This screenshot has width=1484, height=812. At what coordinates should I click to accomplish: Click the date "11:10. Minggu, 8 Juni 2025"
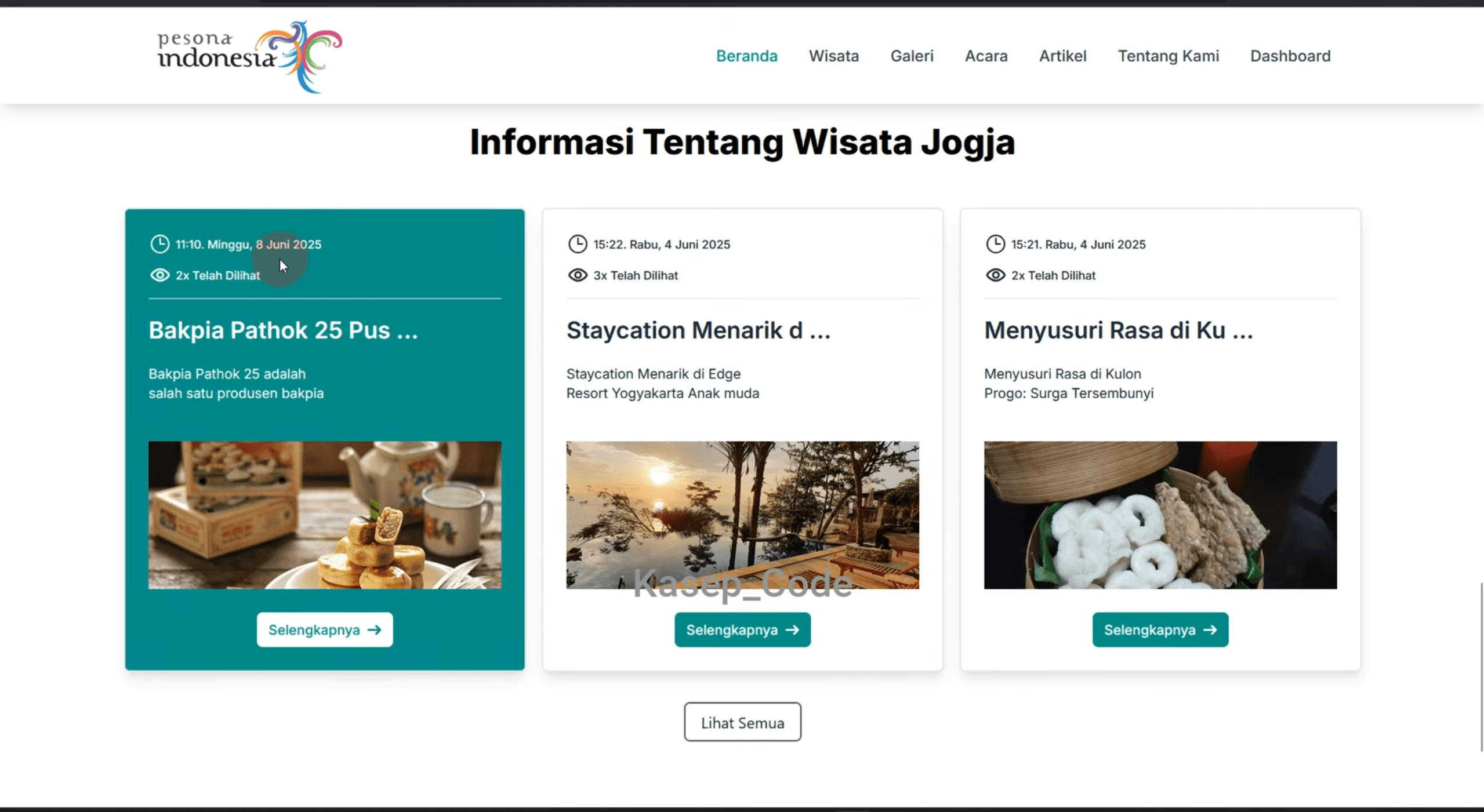pos(248,245)
